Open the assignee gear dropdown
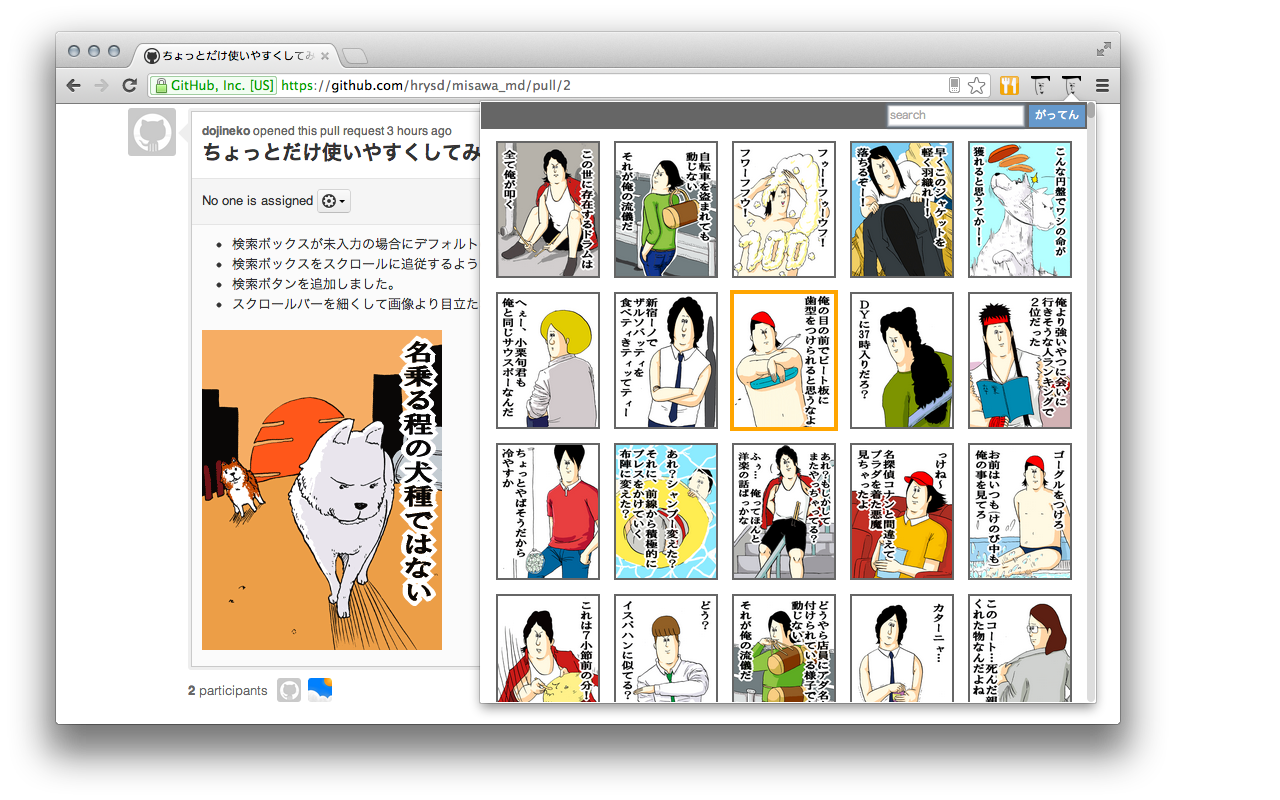The height and width of the screenshot is (800, 1280). click(x=334, y=201)
